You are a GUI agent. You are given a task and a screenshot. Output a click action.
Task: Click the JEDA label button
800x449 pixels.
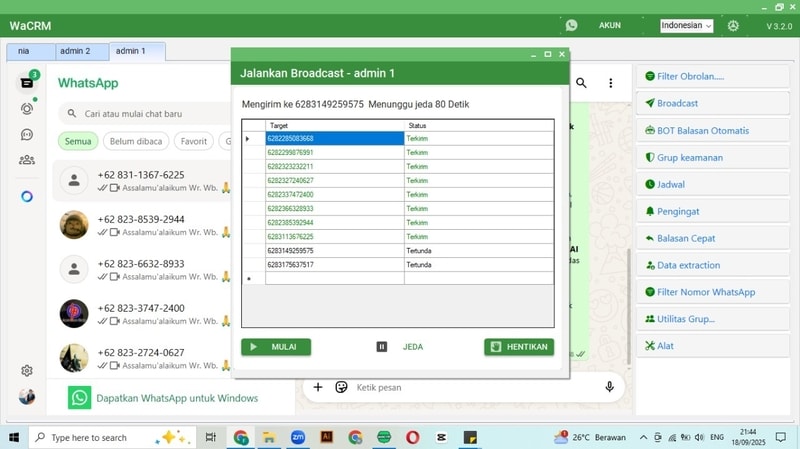click(413, 347)
